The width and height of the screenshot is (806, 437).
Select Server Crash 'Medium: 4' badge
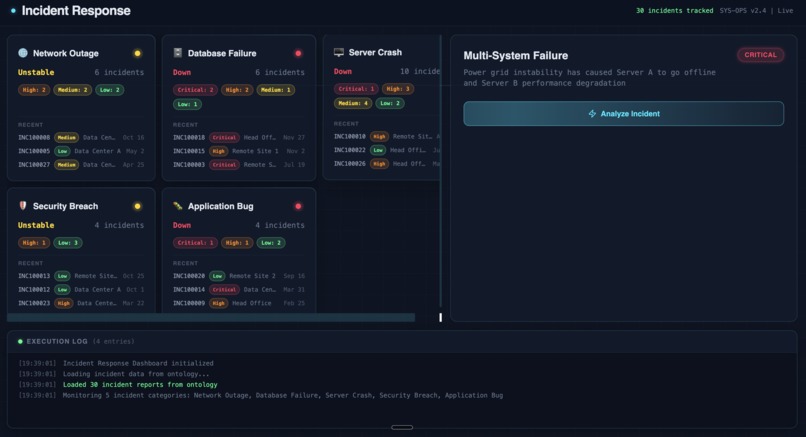coord(353,103)
